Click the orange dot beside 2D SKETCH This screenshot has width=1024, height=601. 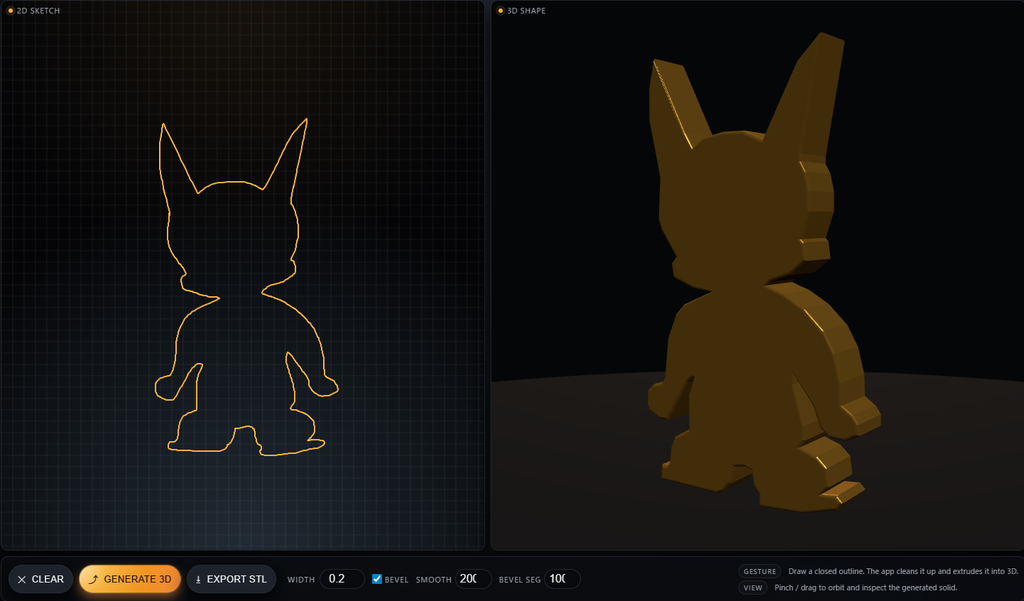point(12,9)
